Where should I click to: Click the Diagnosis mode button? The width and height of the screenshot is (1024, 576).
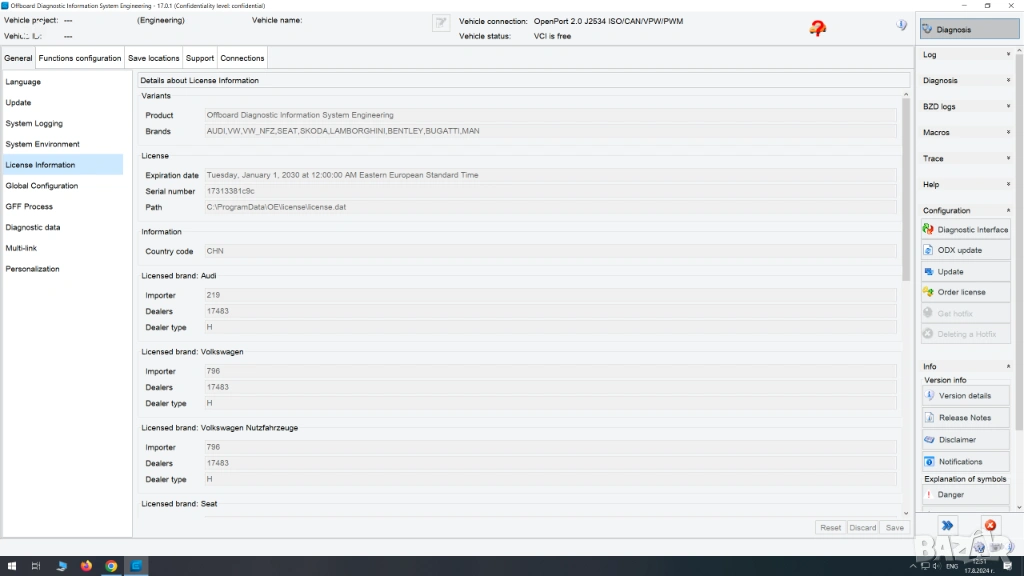pos(955,29)
